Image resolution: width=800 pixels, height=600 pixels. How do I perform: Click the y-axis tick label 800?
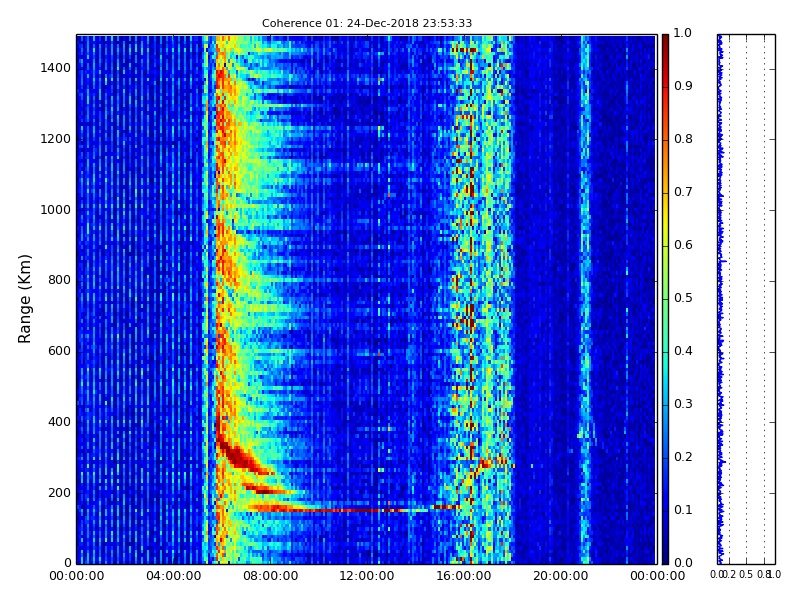click(x=59, y=280)
